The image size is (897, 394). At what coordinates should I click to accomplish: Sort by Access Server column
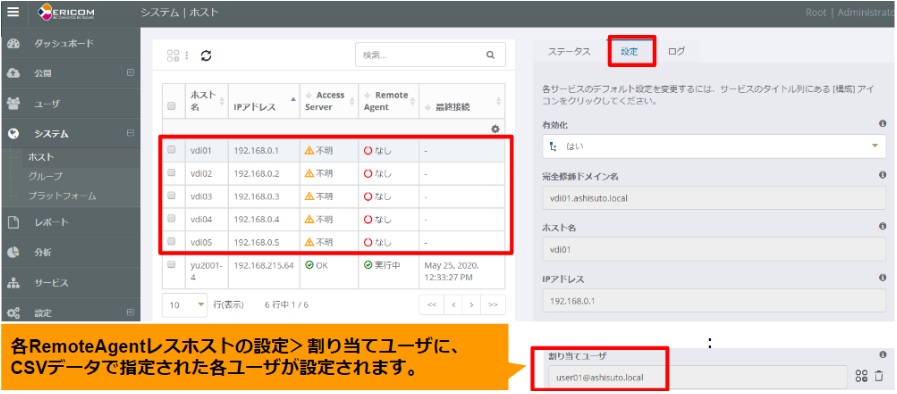click(x=329, y=101)
